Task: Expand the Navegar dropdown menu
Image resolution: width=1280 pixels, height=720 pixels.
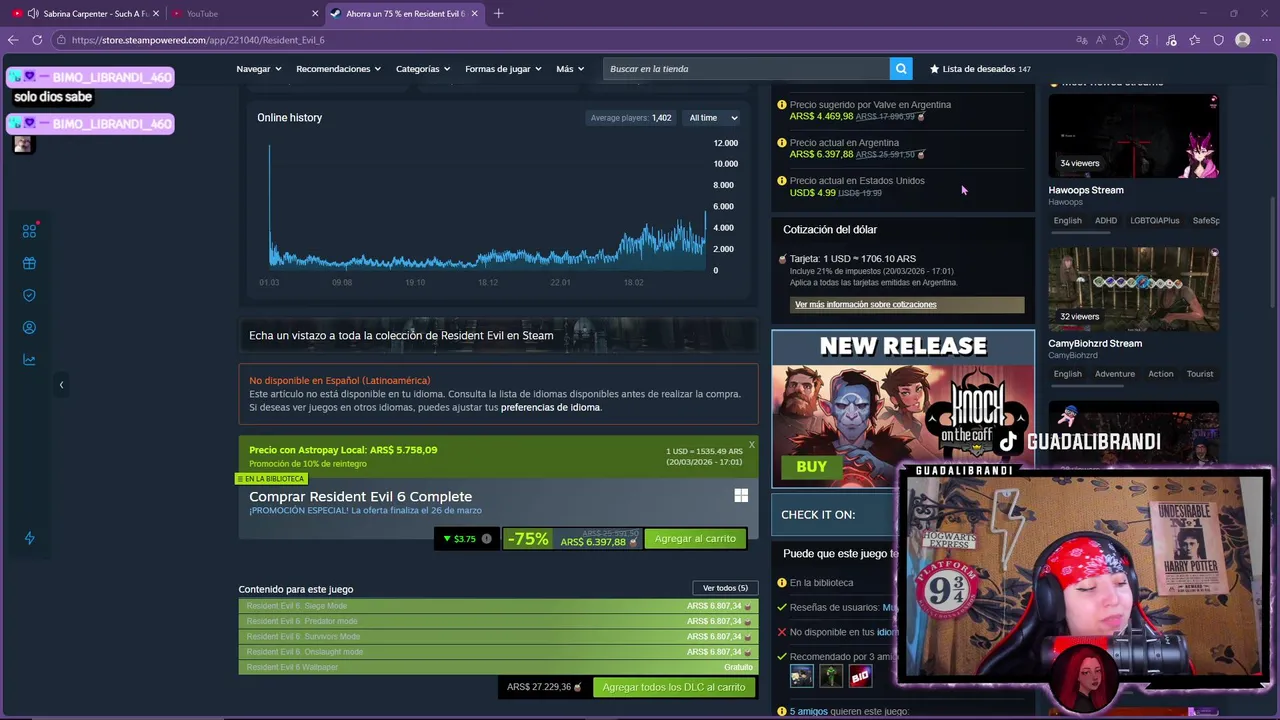Action: (258, 69)
